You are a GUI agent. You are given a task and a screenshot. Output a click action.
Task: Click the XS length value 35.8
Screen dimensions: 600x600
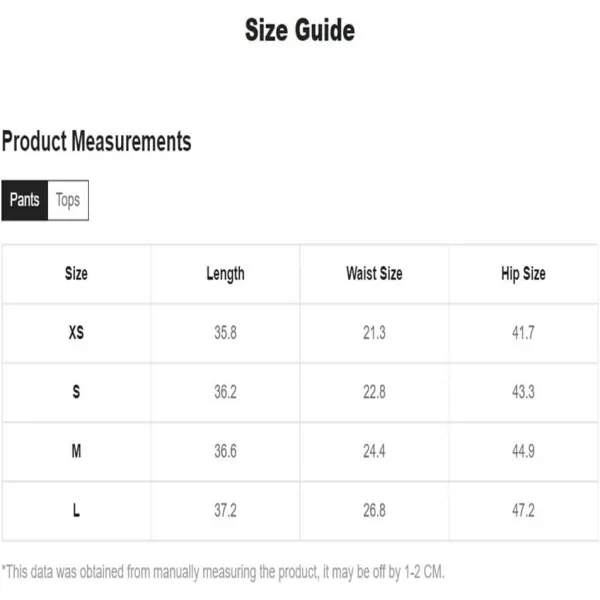pos(225,333)
